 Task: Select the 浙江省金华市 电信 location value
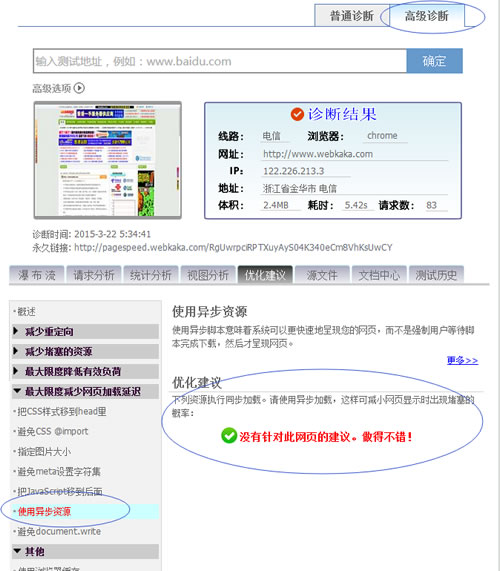click(300, 188)
